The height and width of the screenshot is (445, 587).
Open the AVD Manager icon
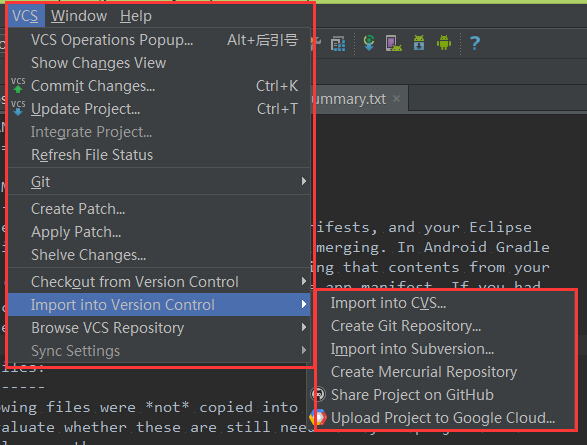point(393,43)
